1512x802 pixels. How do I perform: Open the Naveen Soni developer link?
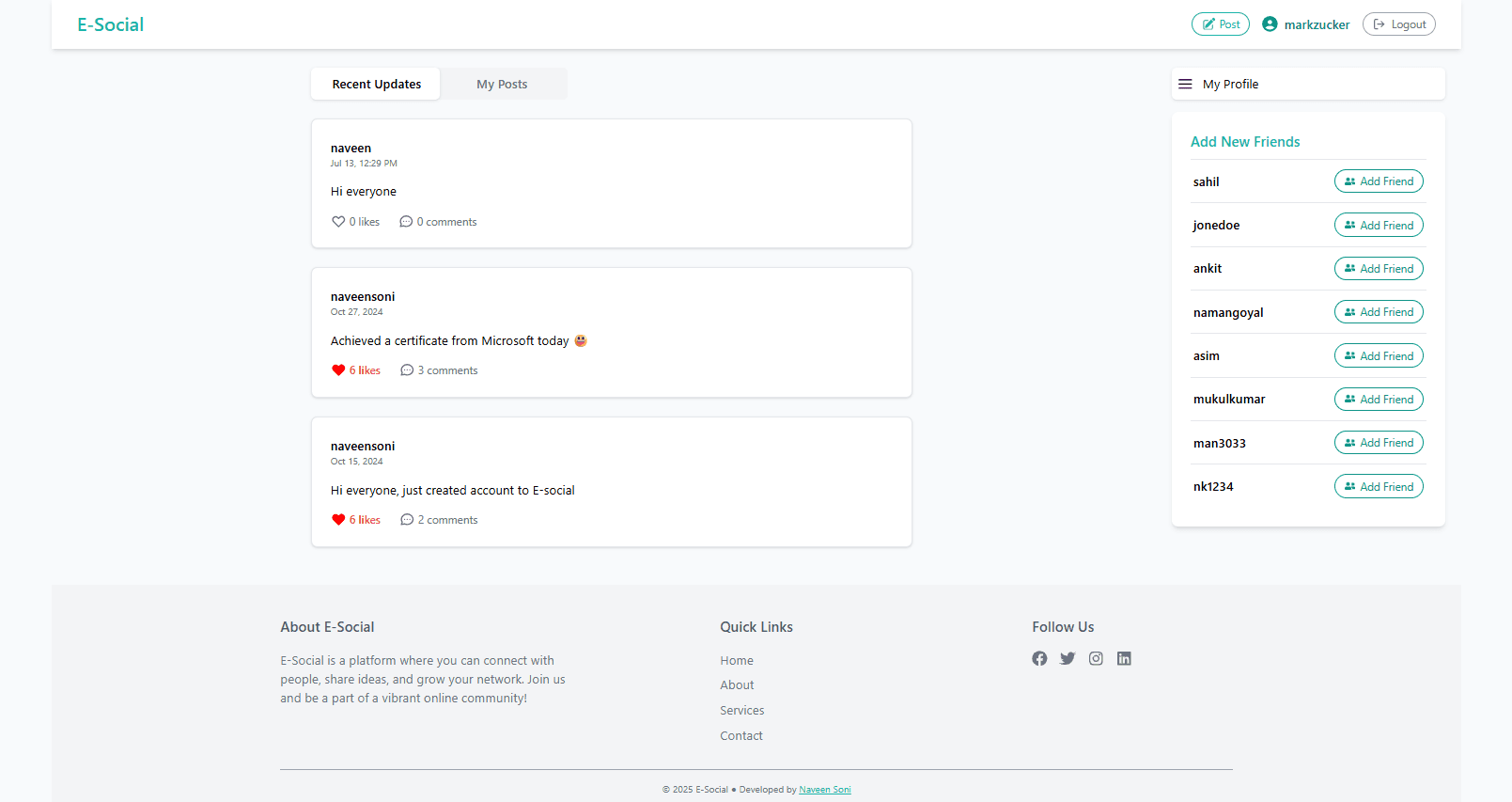coord(825,790)
